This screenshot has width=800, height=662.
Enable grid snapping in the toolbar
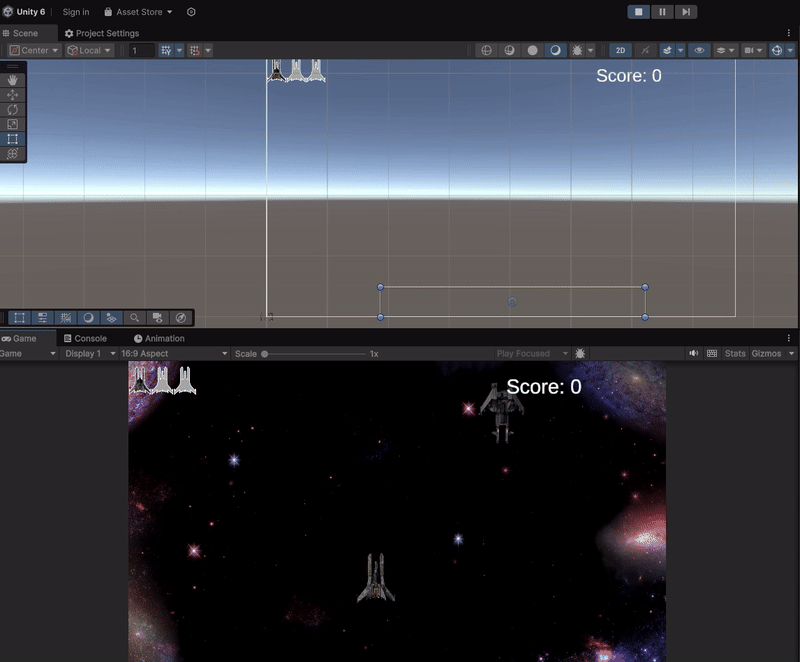(x=192, y=50)
